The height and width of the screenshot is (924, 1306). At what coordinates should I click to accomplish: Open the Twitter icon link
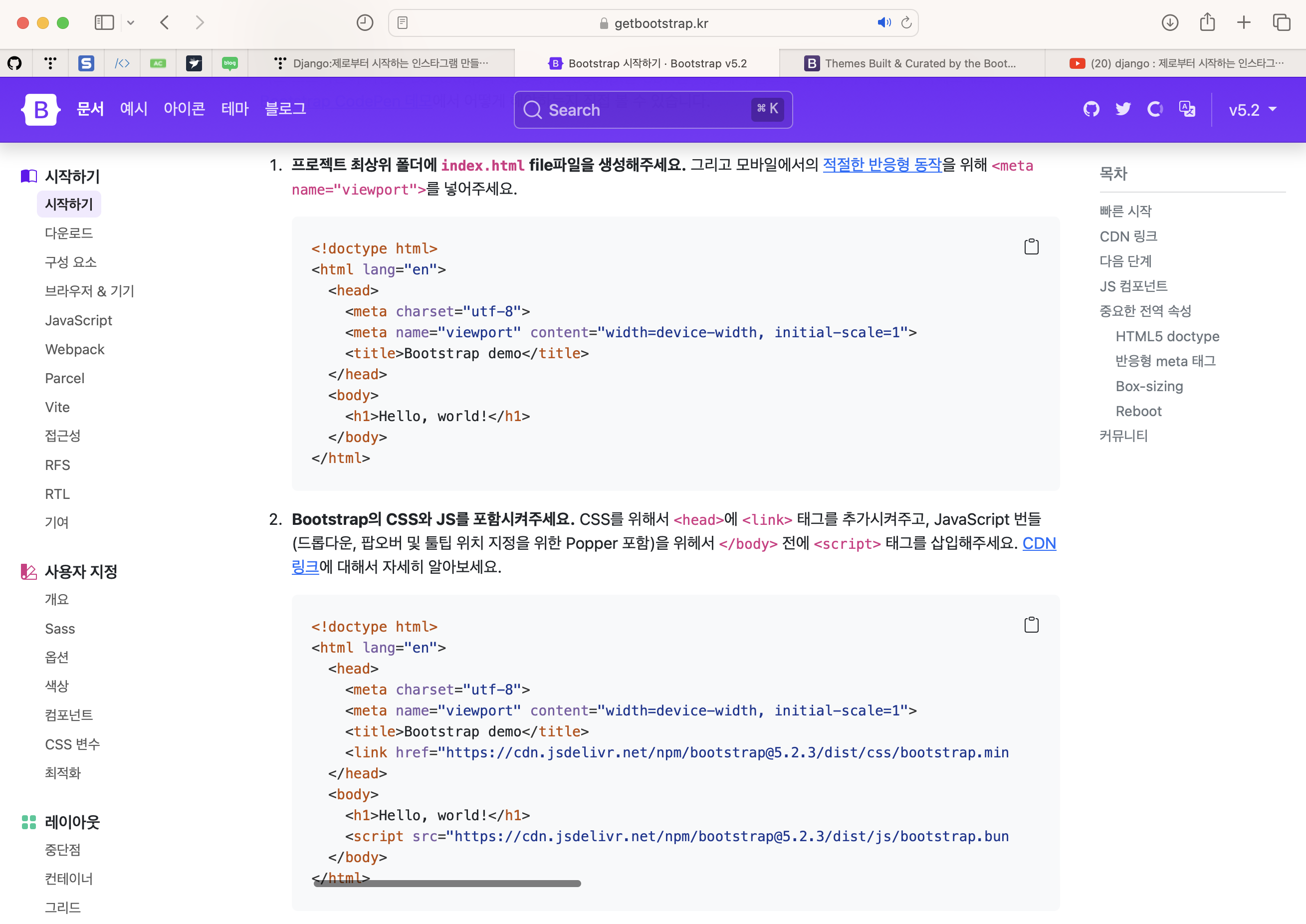[1123, 109]
